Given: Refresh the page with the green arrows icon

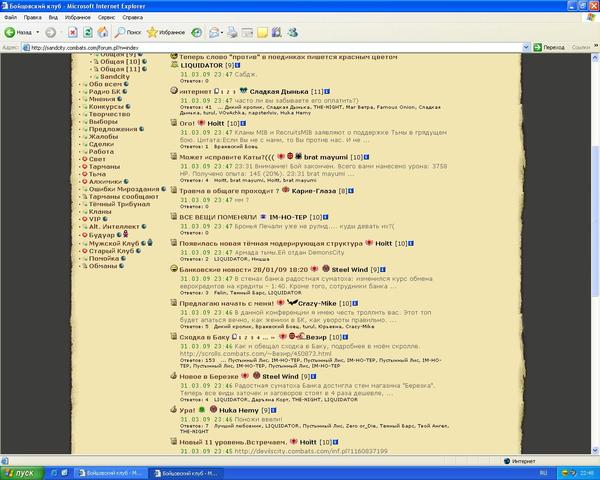Looking at the screenshot, I should 88,33.
